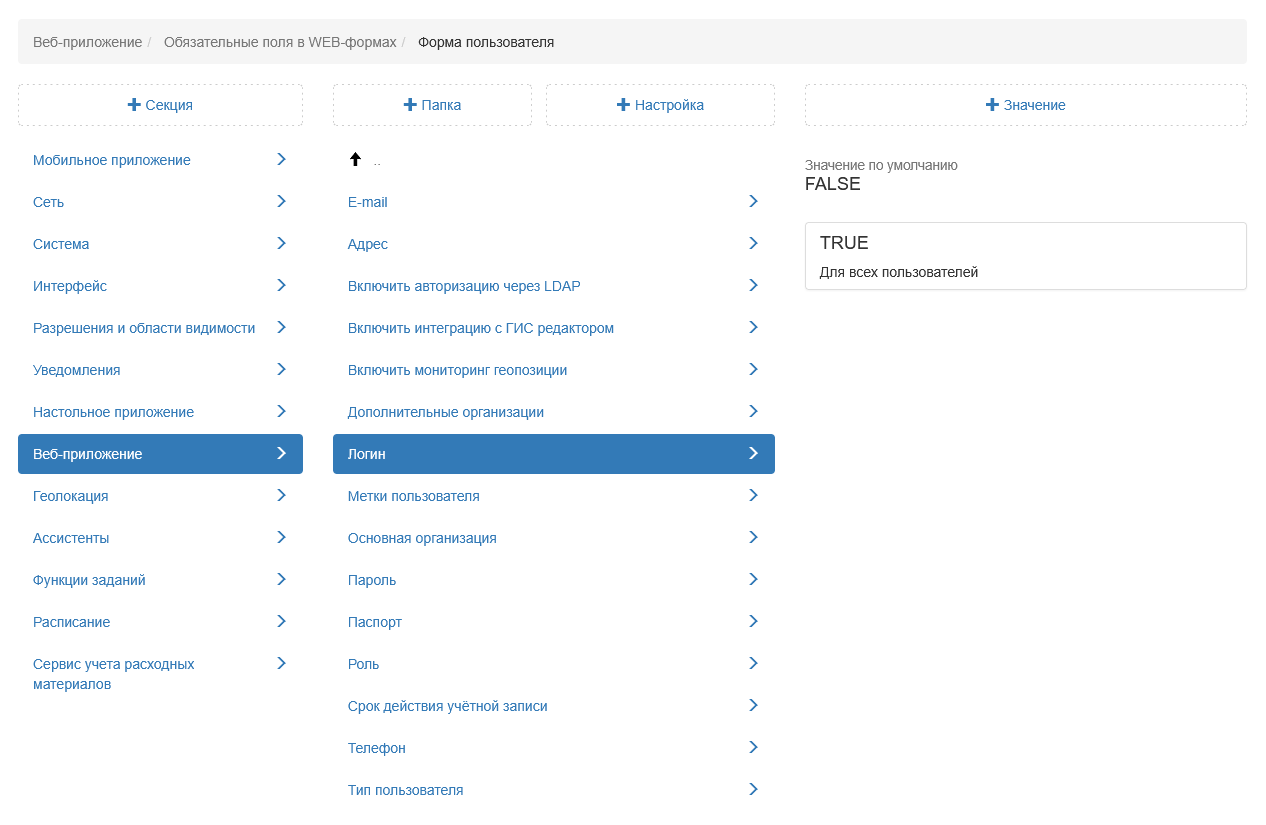This screenshot has height=825, width=1266.
Task: Select the Телефон setting
Action: click(x=377, y=748)
